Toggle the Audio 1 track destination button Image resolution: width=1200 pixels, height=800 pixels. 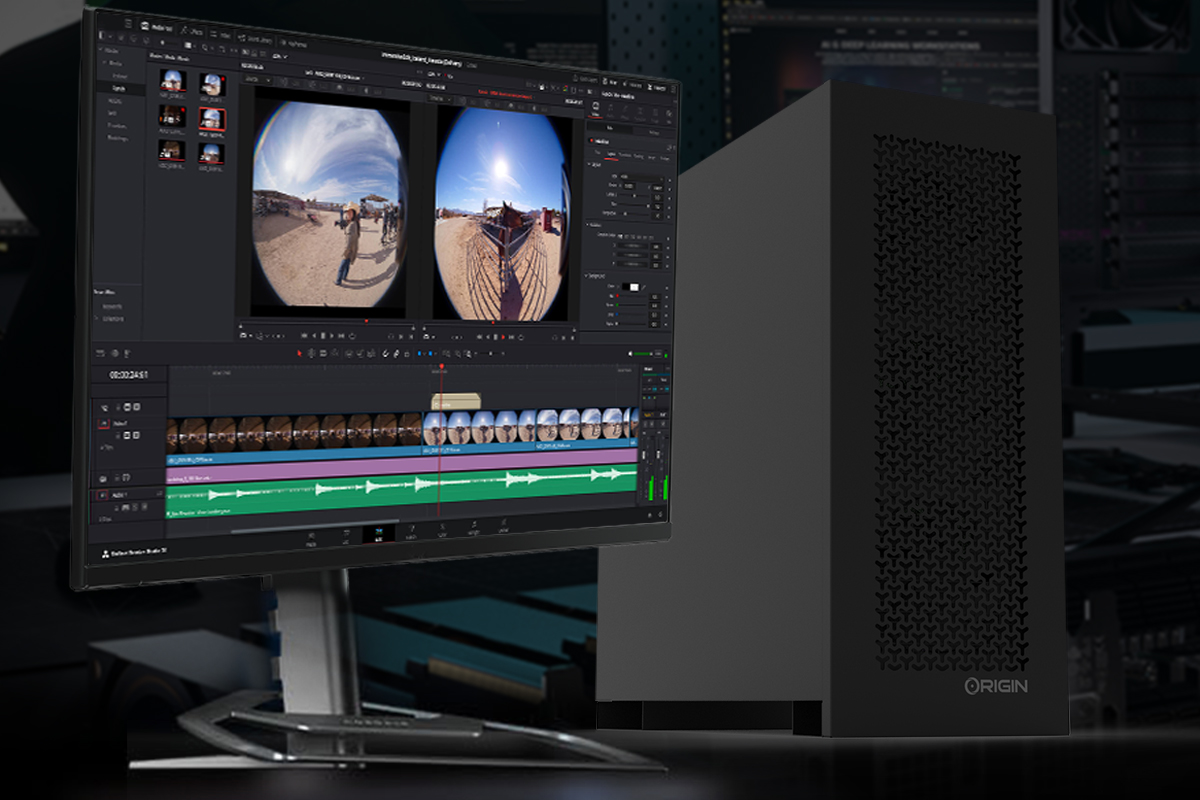pos(103,495)
